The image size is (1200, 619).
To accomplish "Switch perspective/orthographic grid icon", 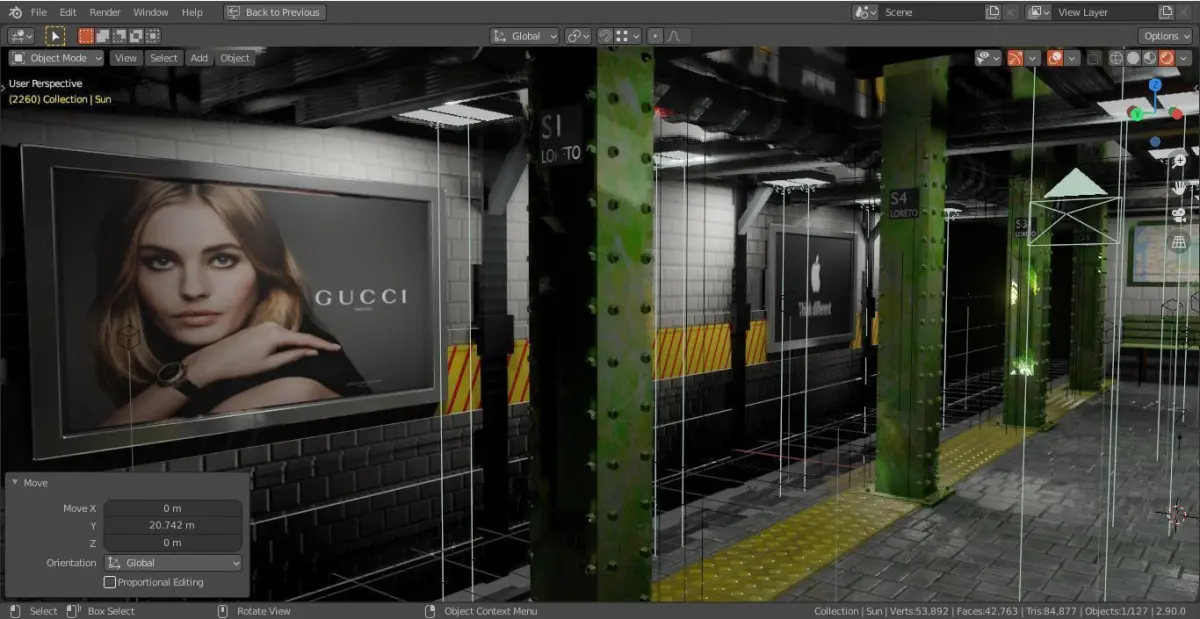I will click(1179, 242).
